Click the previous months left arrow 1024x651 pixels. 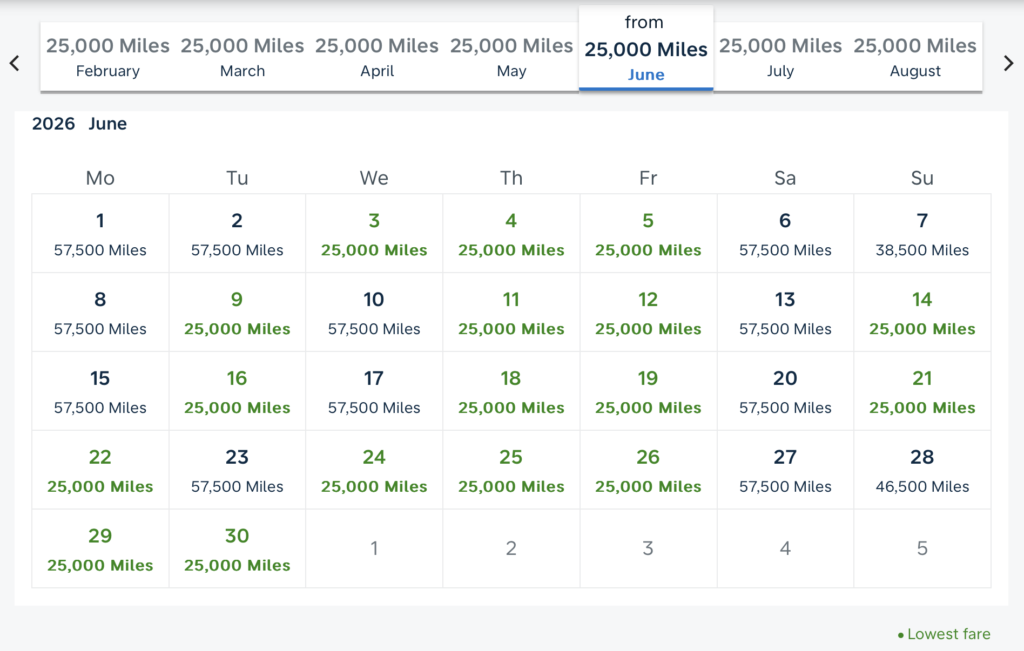[14, 63]
